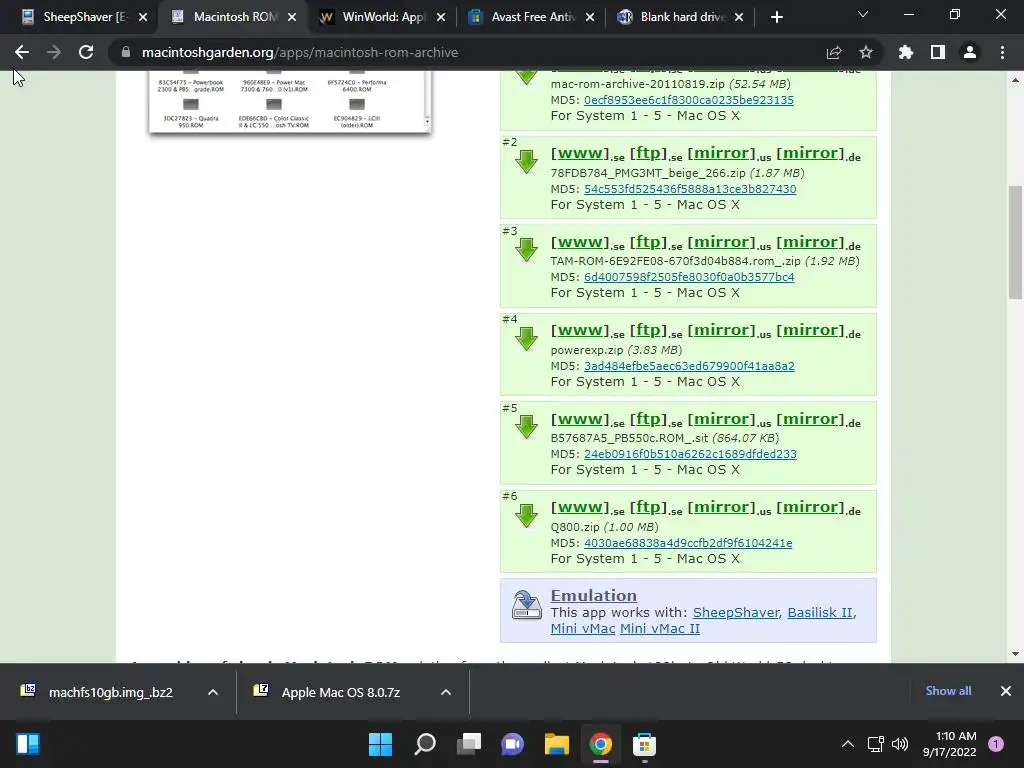The width and height of the screenshot is (1024, 768).
Task: Reload the current page
Action: pyautogui.click(x=86, y=52)
